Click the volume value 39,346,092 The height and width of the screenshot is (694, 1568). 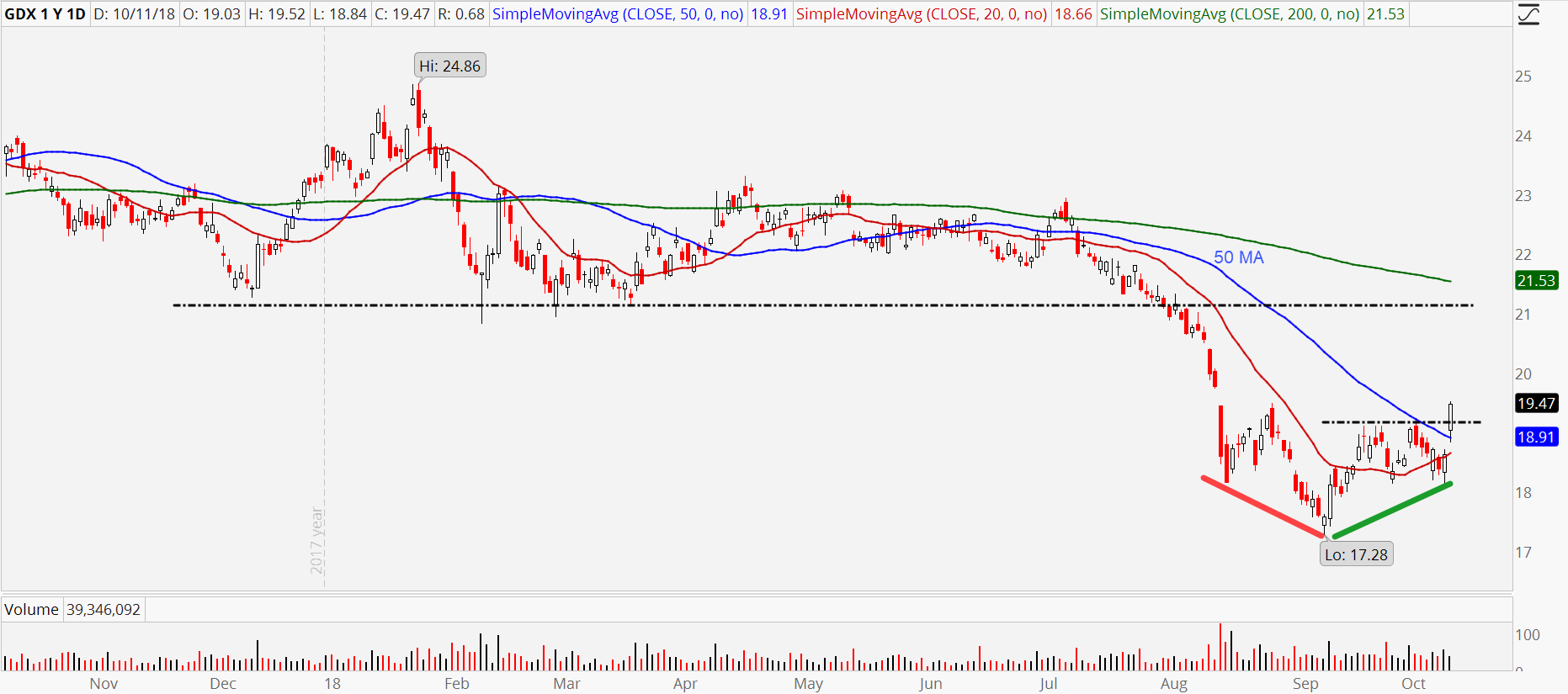[x=104, y=609]
